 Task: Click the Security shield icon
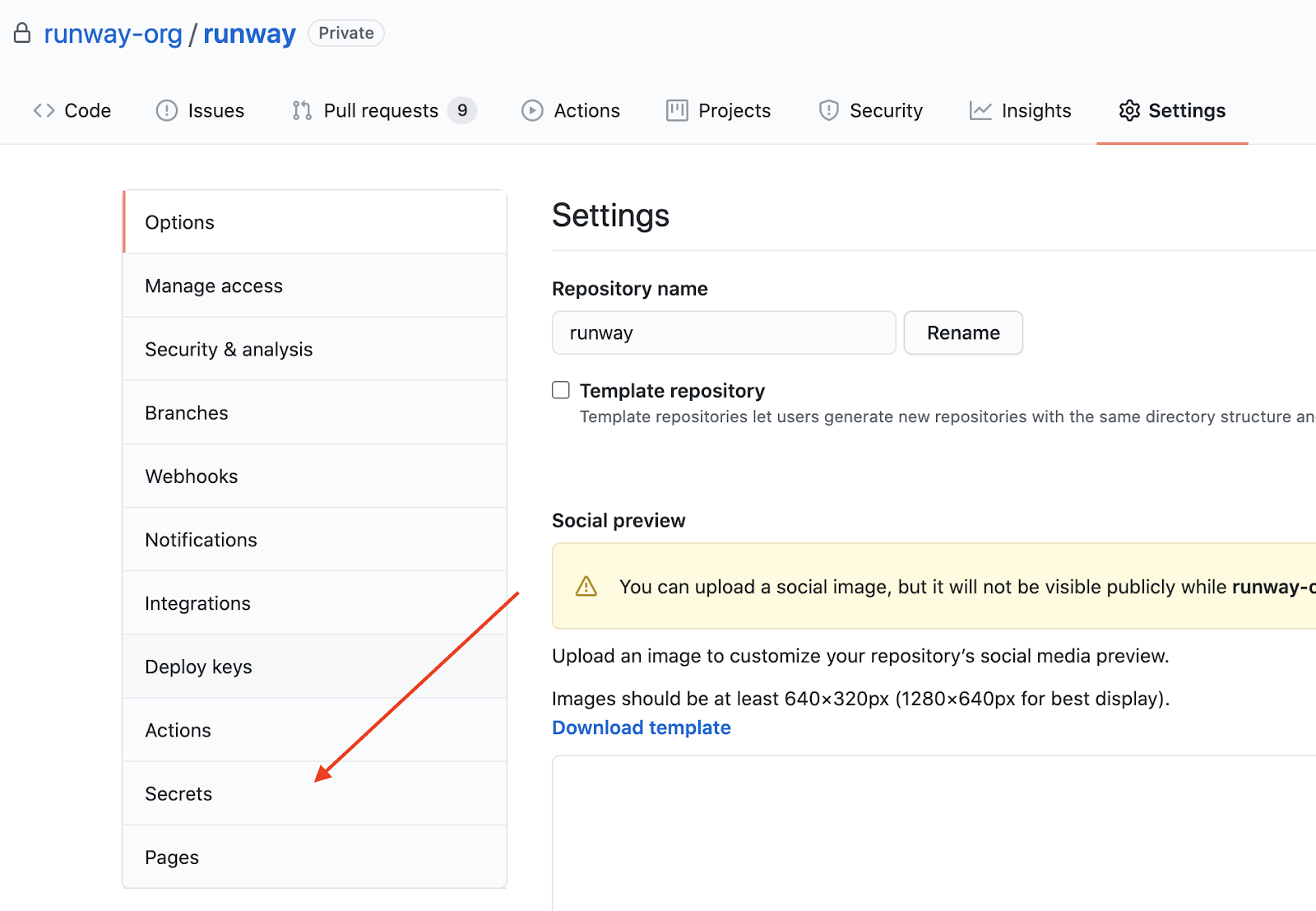tap(827, 109)
